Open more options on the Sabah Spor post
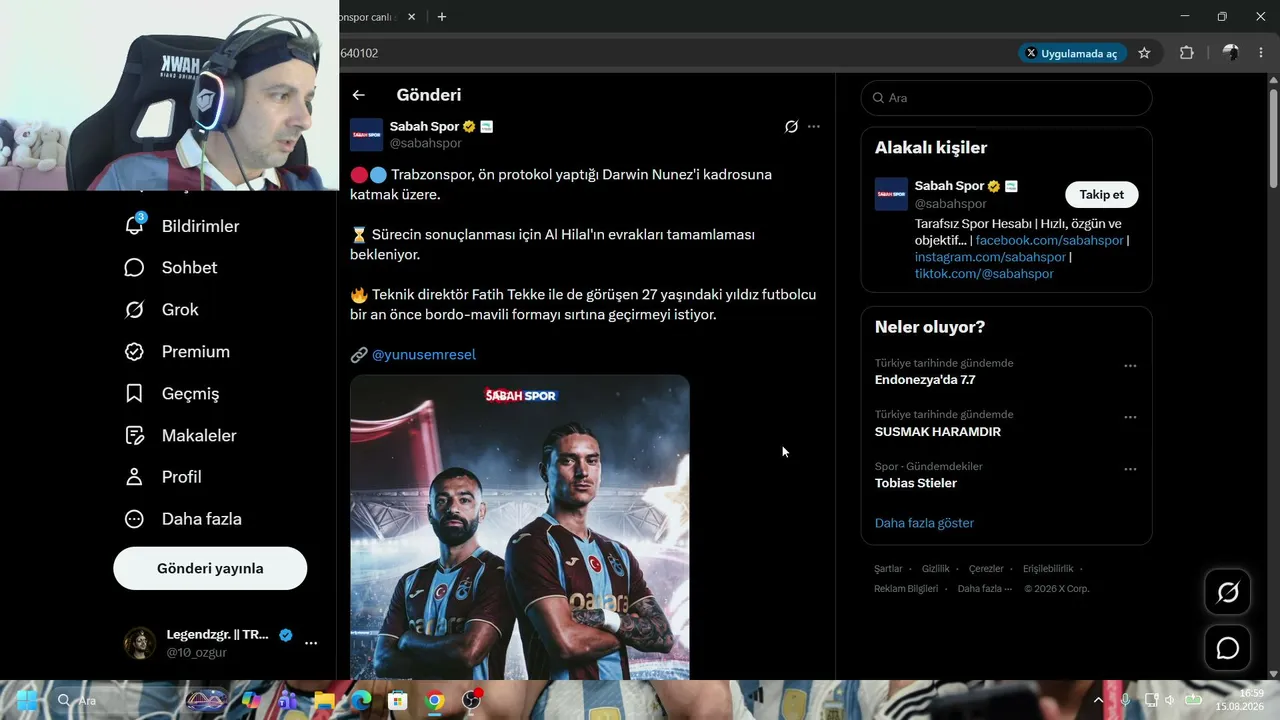The height and width of the screenshot is (720, 1280). coord(814,127)
